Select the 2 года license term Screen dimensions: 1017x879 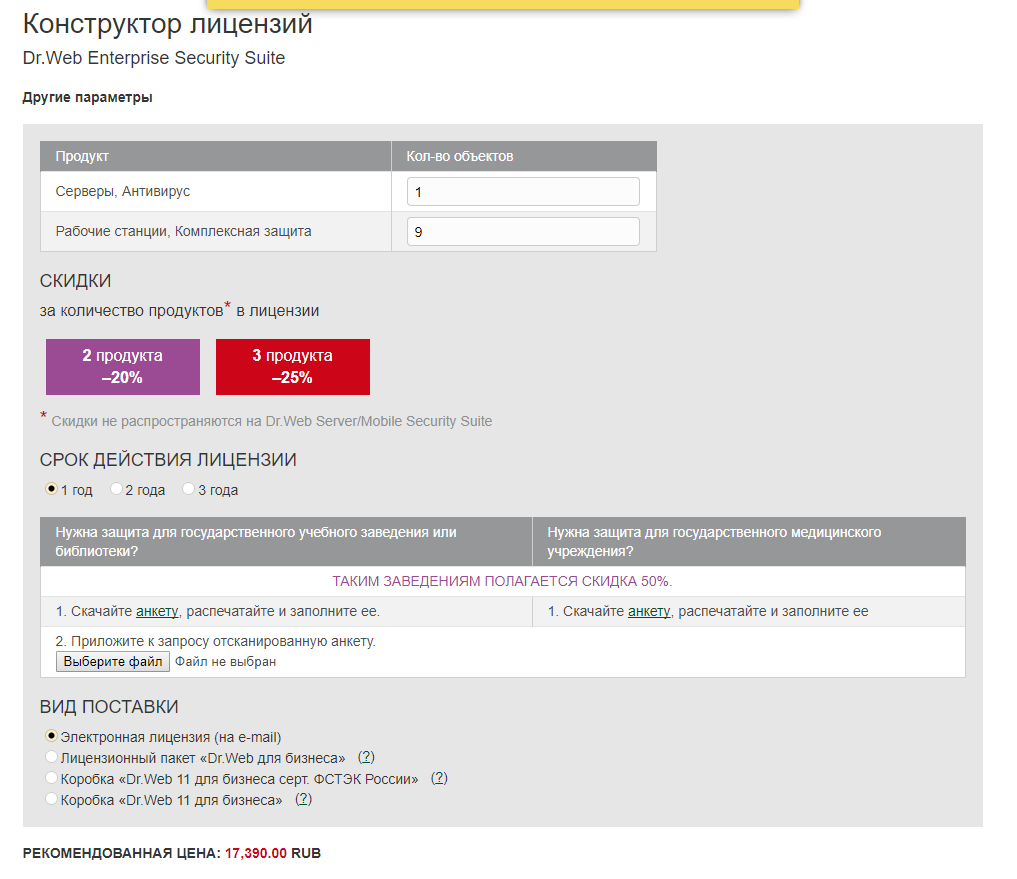pyautogui.click(x=117, y=488)
